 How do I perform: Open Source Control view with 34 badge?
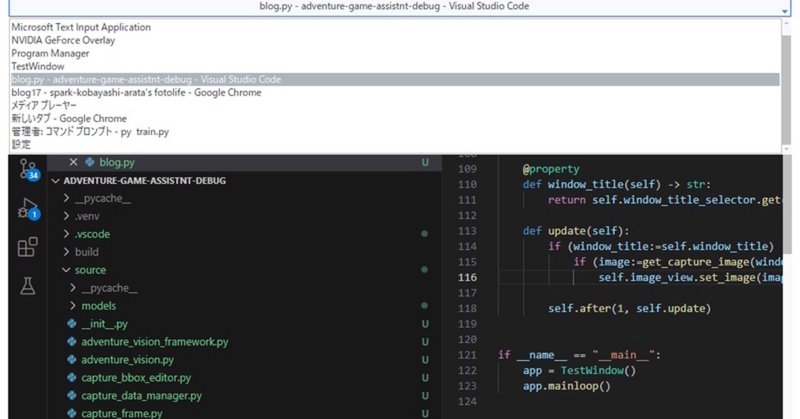point(28,169)
